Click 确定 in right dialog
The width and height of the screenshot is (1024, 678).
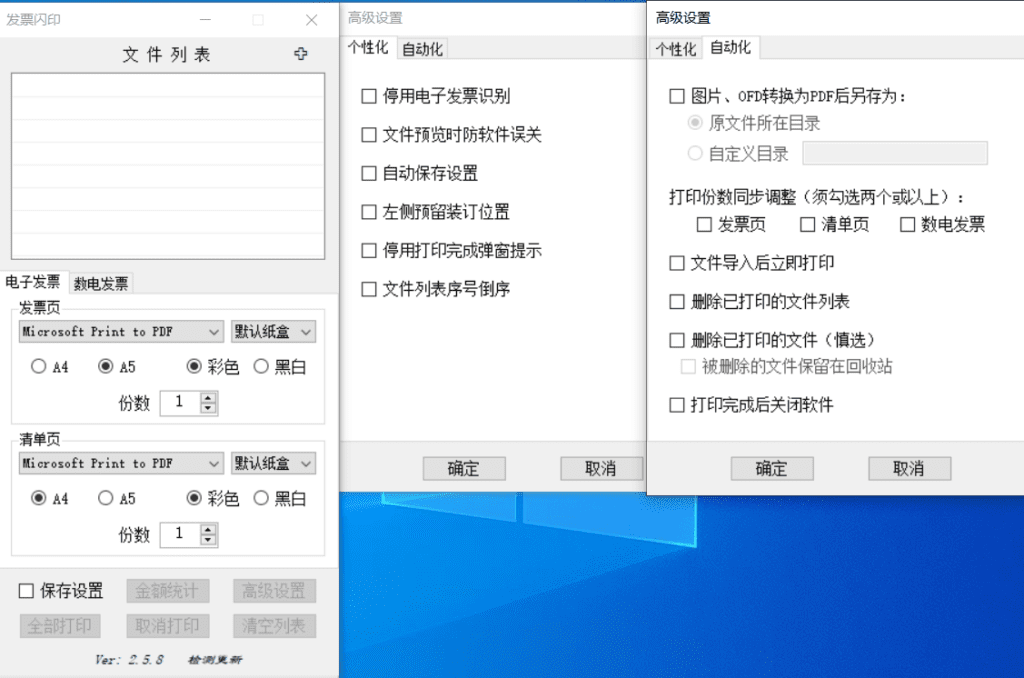[x=772, y=468]
